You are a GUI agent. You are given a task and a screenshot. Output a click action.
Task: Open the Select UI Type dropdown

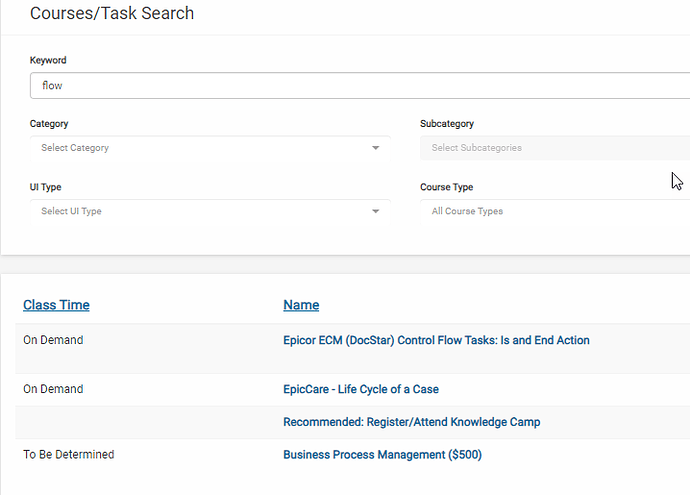(210, 211)
